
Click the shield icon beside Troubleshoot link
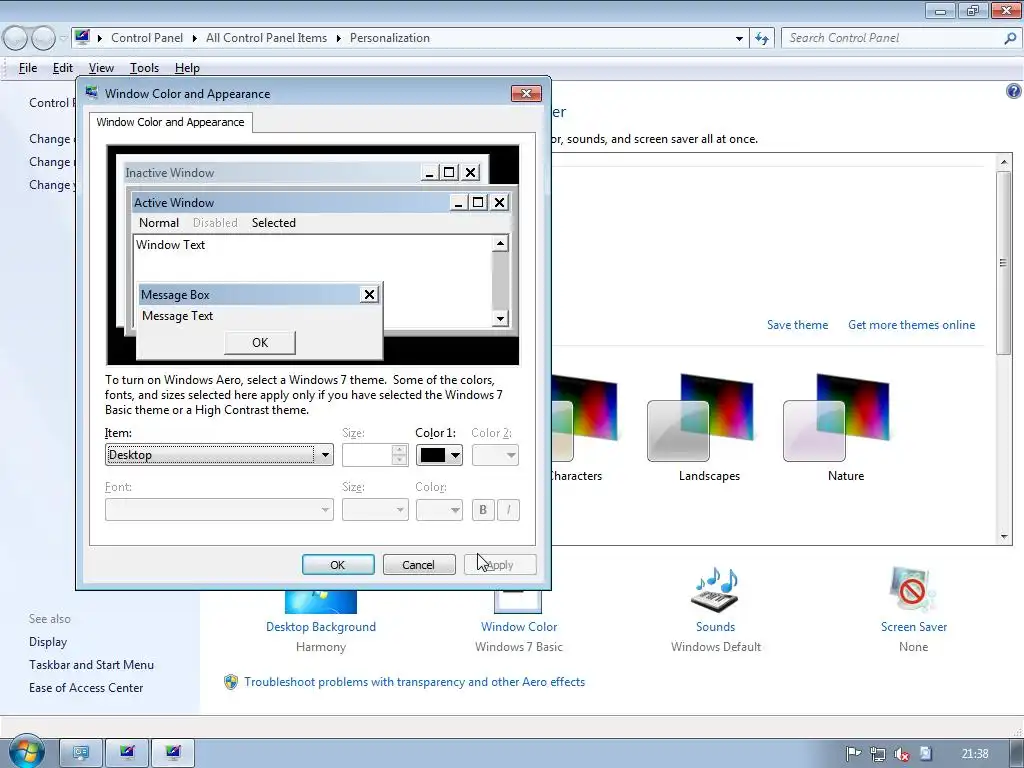click(x=231, y=682)
